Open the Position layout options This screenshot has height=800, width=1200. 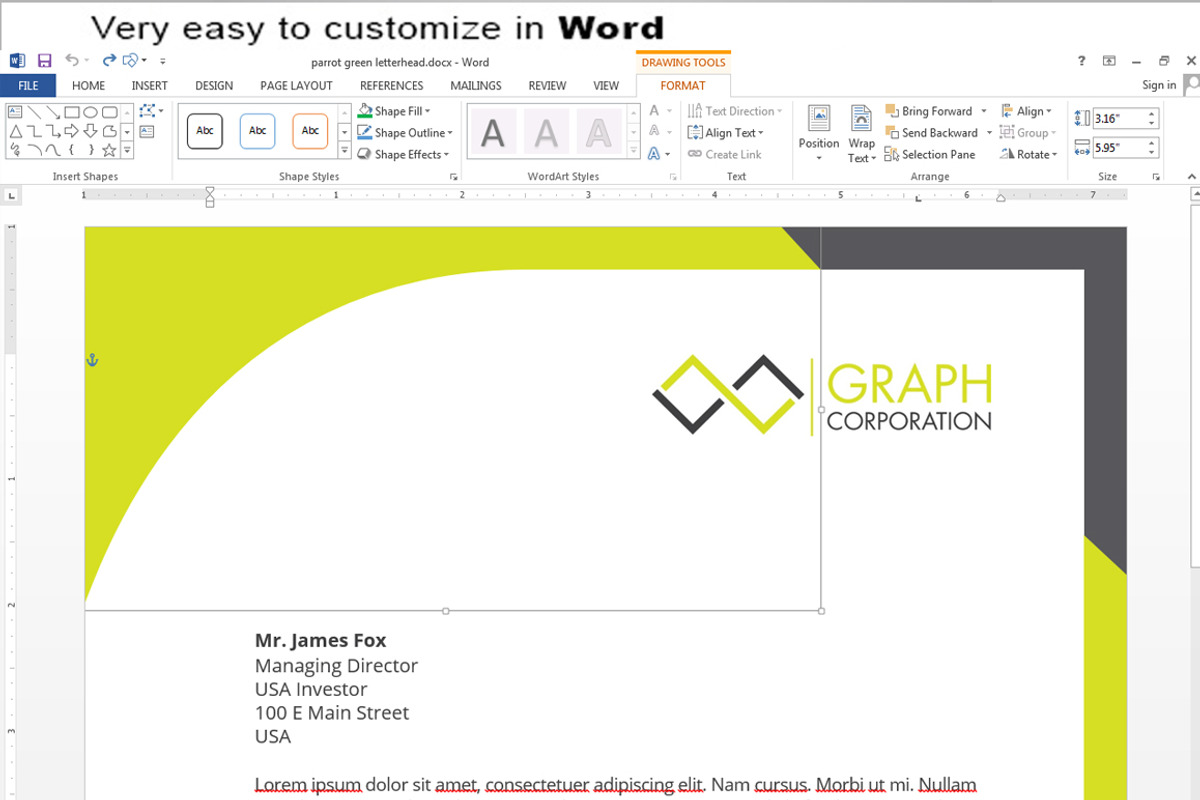click(x=819, y=133)
